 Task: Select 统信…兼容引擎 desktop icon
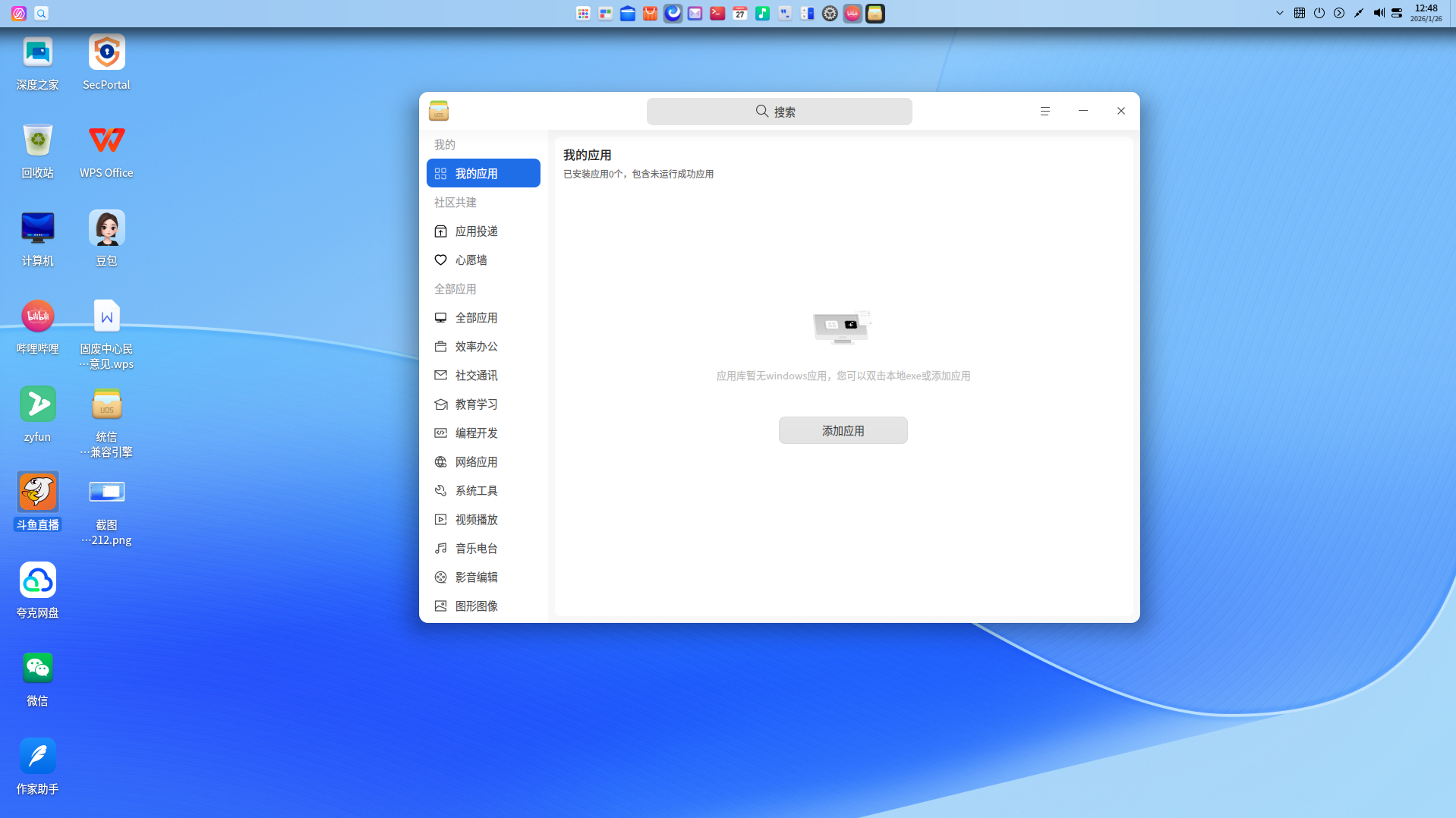pyautogui.click(x=106, y=423)
